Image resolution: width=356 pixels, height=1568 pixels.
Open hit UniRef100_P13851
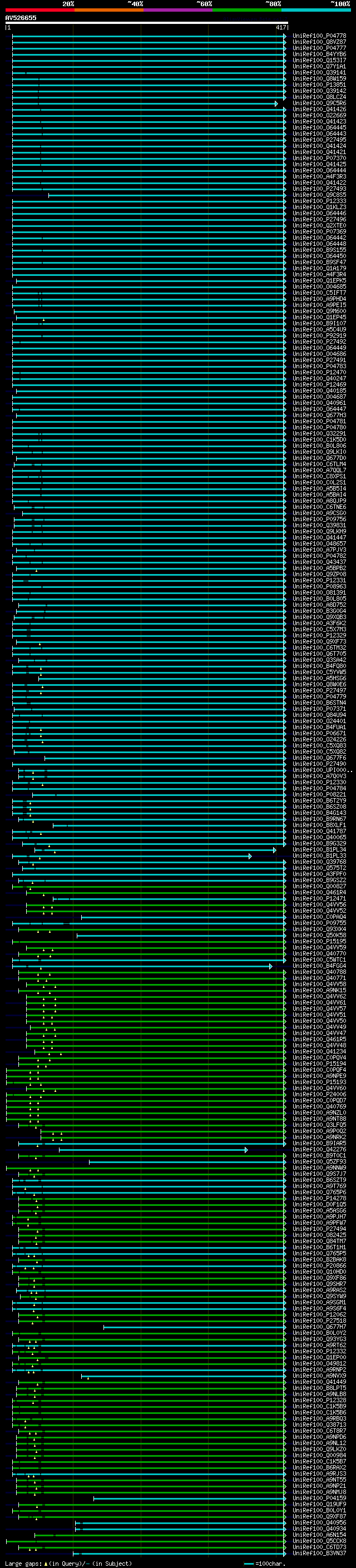319,85
